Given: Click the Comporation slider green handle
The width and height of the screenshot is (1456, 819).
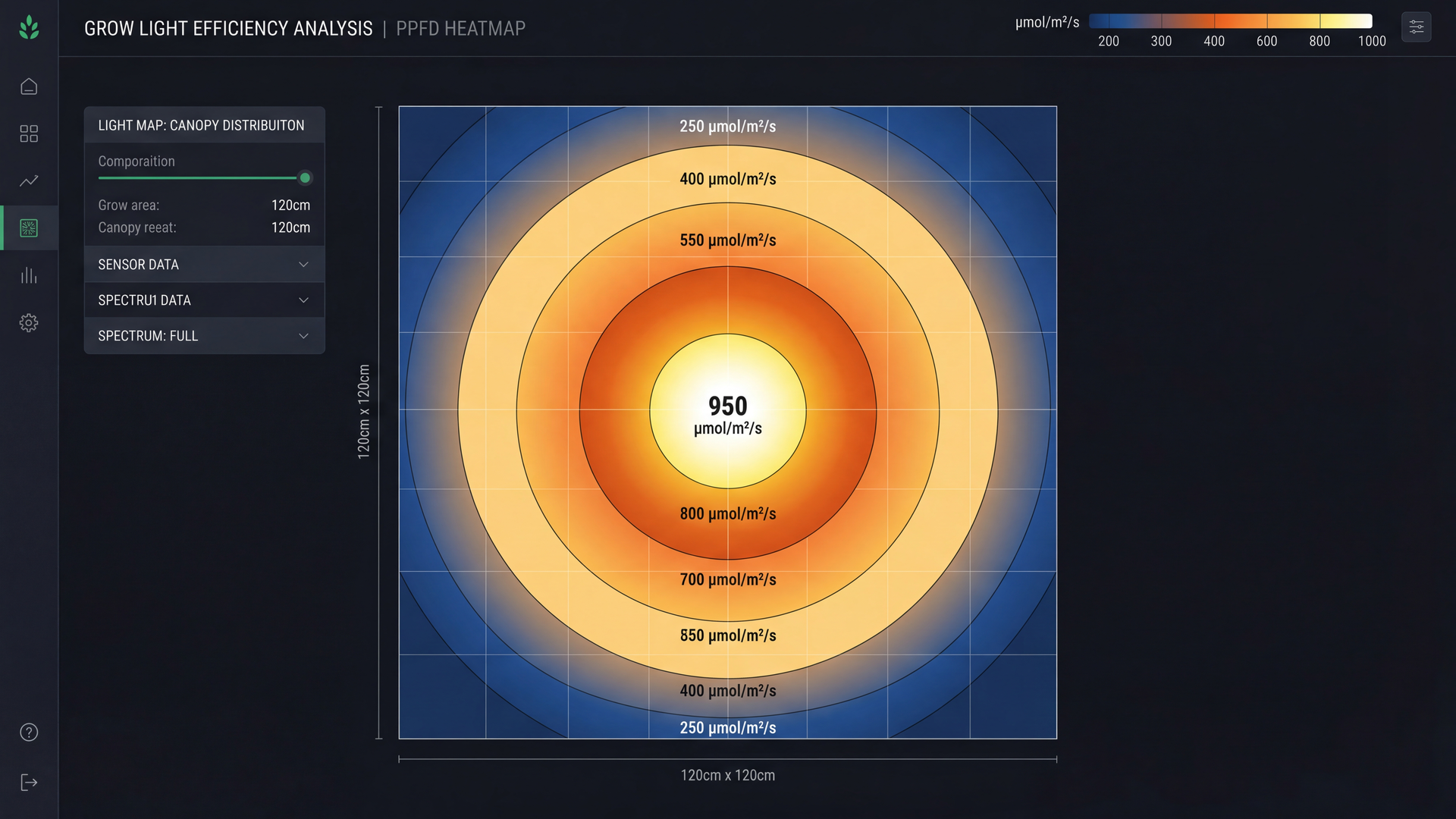Looking at the screenshot, I should (305, 178).
